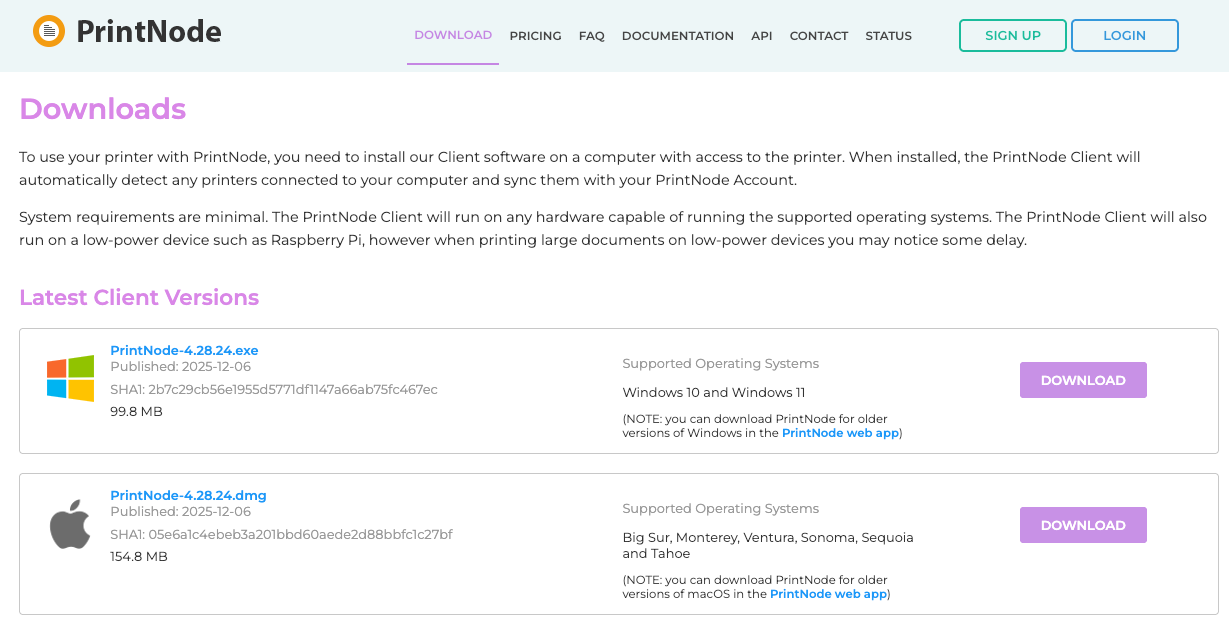Click the Login button
1229x627 pixels.
[x=1124, y=35]
